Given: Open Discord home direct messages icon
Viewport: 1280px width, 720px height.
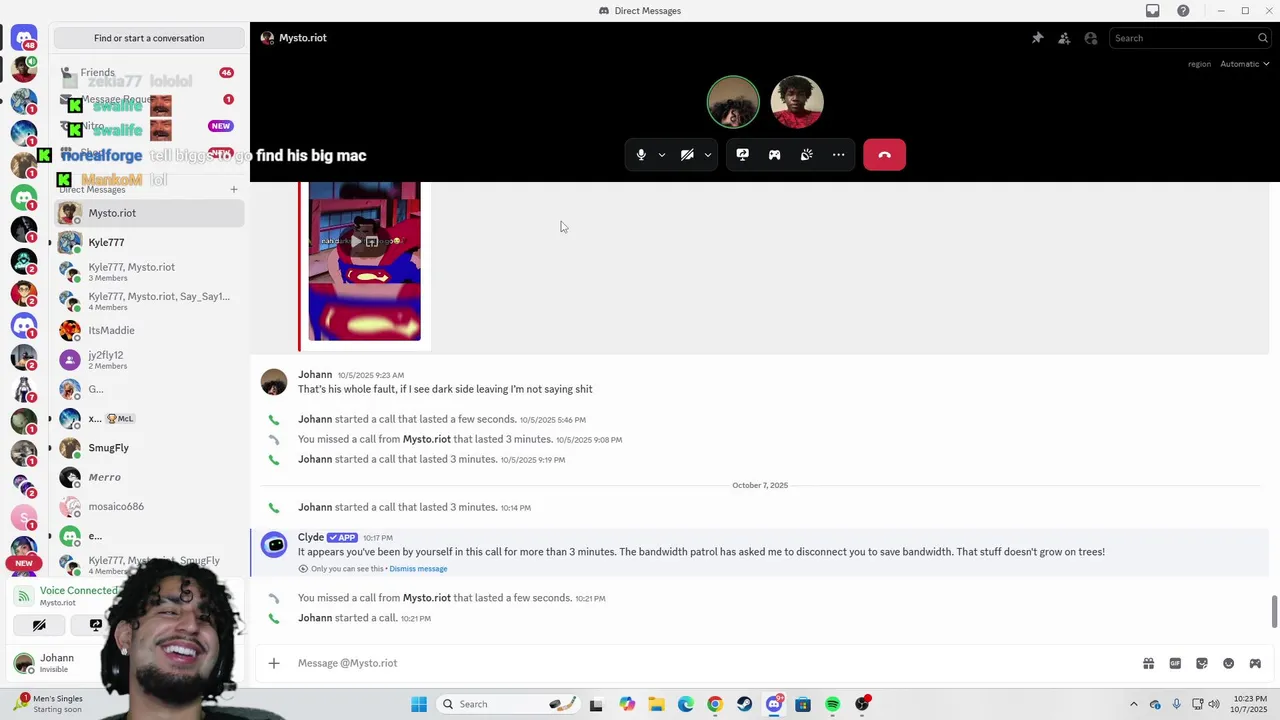Looking at the screenshot, I should (x=24, y=38).
